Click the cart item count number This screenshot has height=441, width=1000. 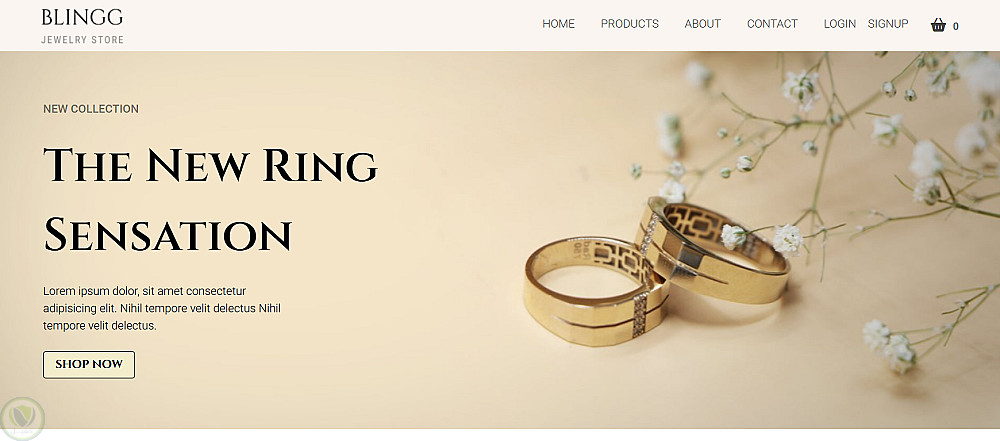click(x=955, y=26)
